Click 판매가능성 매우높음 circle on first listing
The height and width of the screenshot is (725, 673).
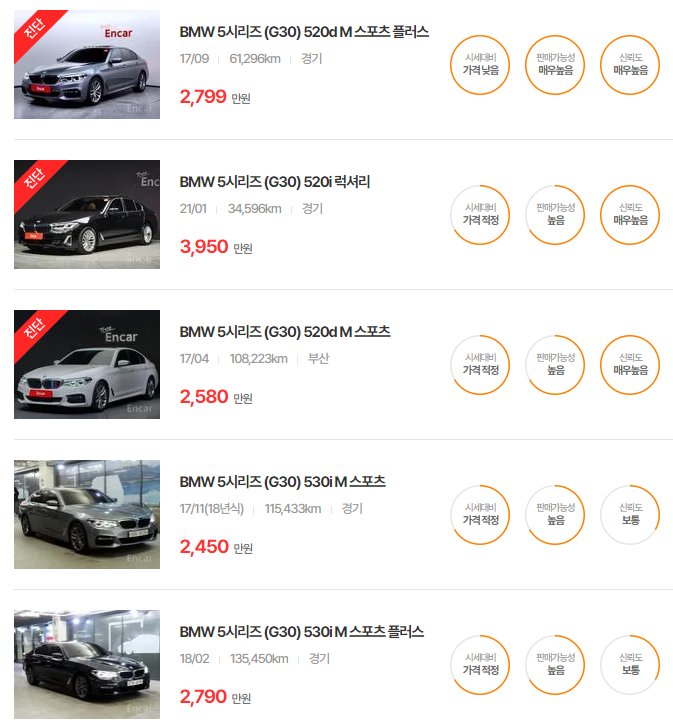tap(555, 65)
